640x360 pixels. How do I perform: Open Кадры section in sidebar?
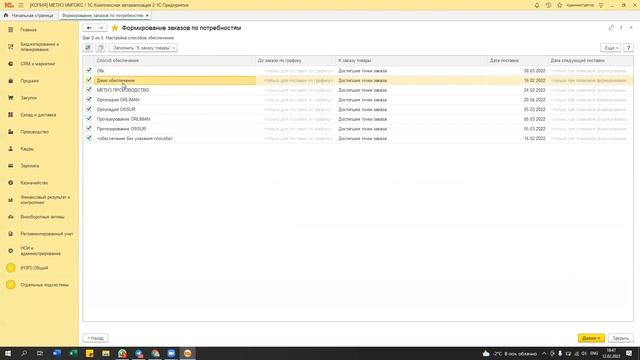pos(27,149)
